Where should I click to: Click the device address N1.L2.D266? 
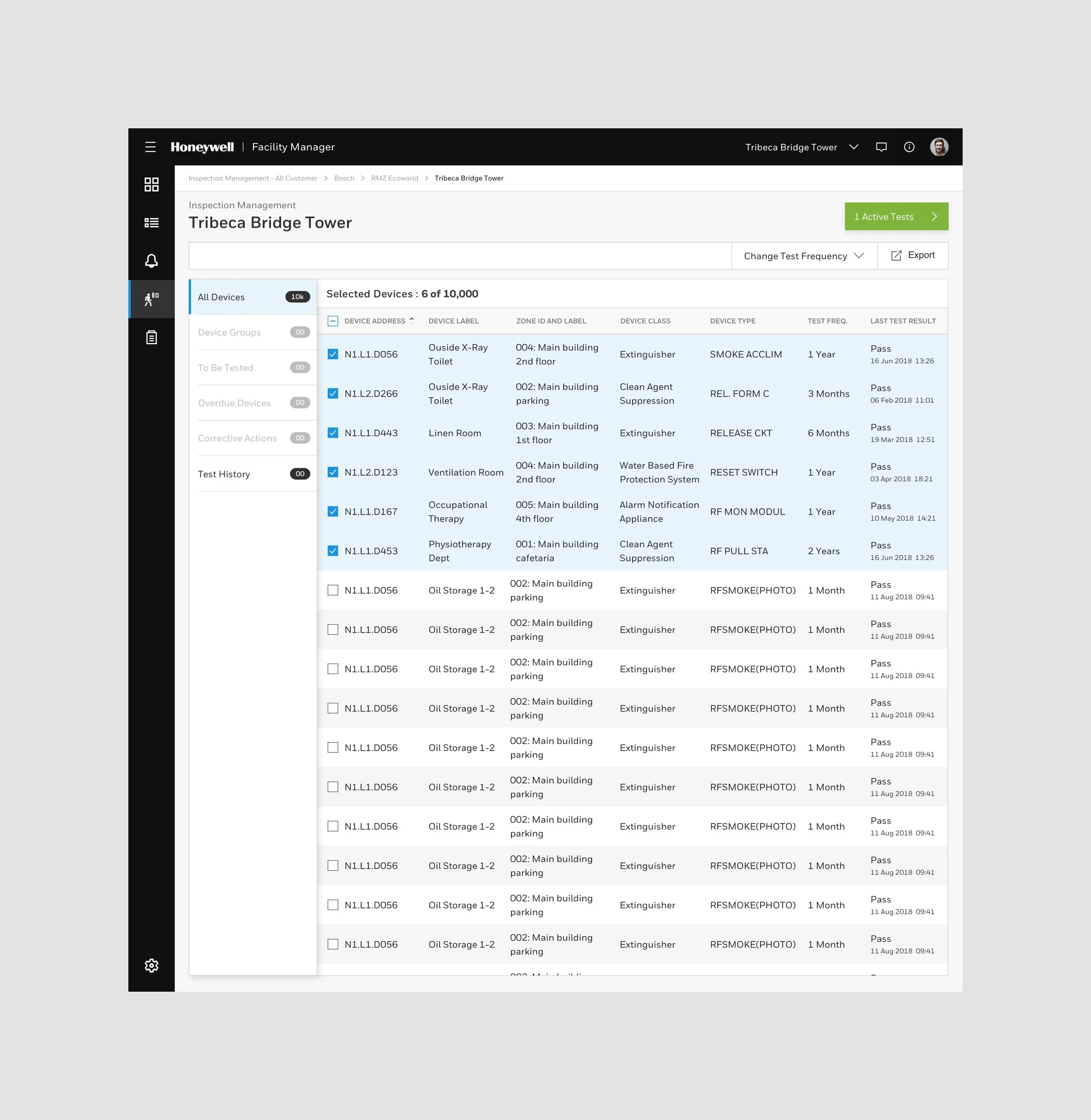coord(371,394)
